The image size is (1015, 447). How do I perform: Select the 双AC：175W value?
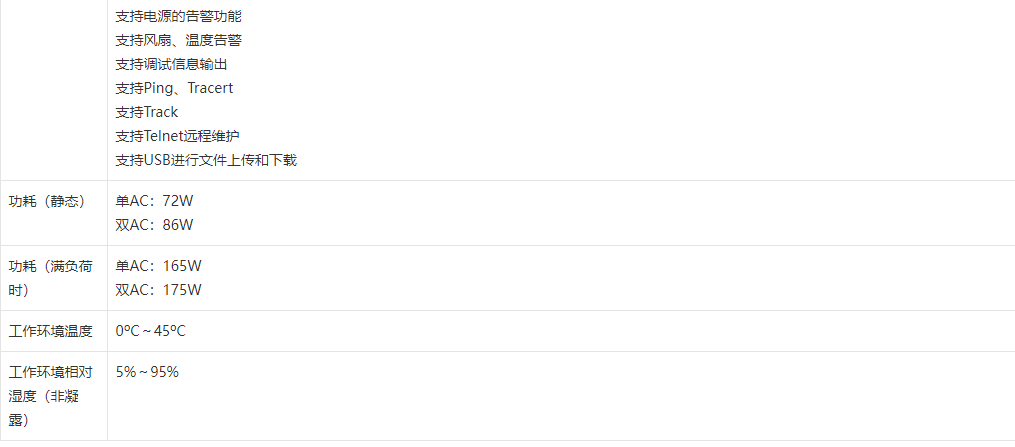pos(158,290)
